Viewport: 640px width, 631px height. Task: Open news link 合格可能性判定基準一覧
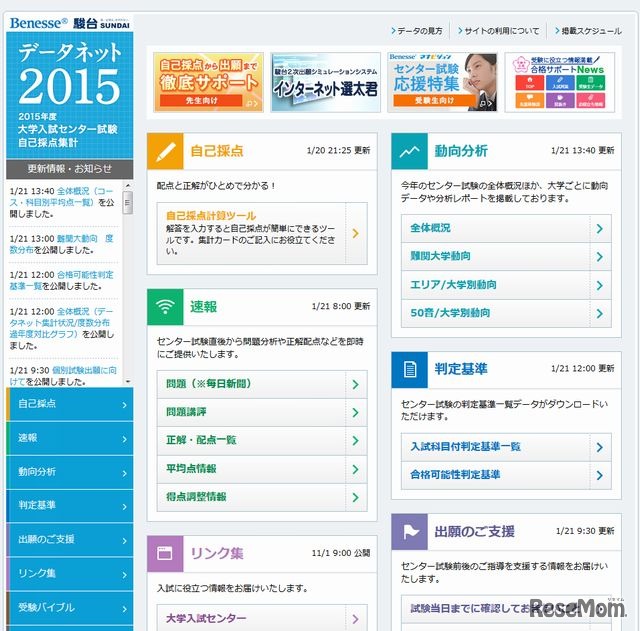(61, 280)
